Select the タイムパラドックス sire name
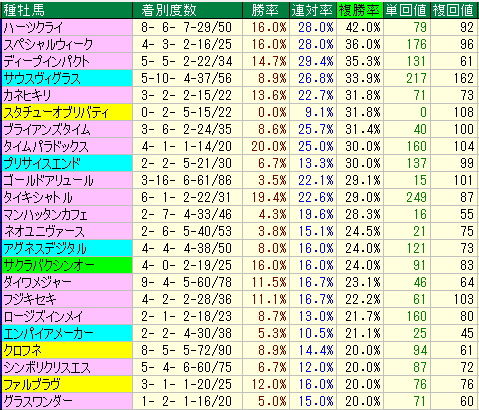The width and height of the screenshot is (479, 410). pos(46,146)
